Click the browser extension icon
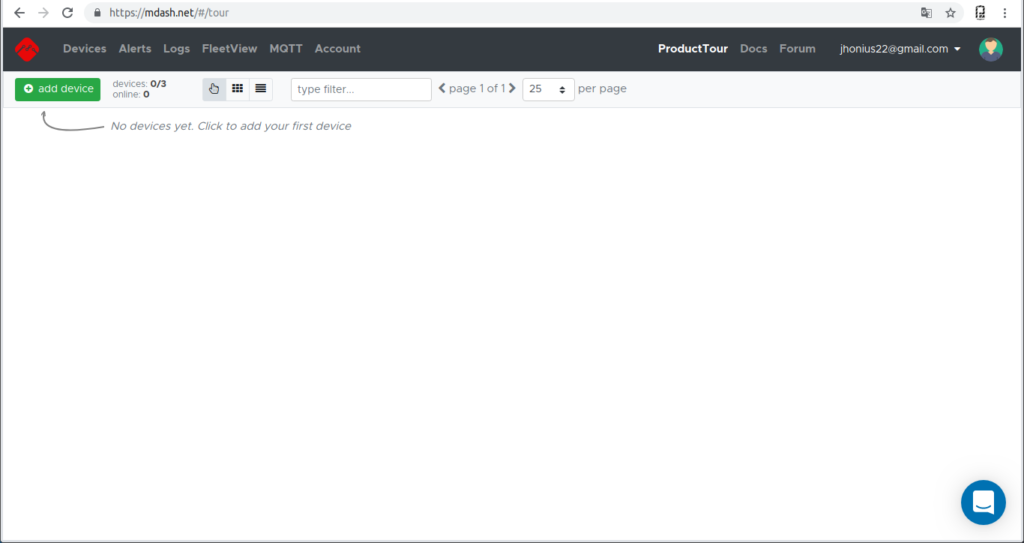 [980, 12]
